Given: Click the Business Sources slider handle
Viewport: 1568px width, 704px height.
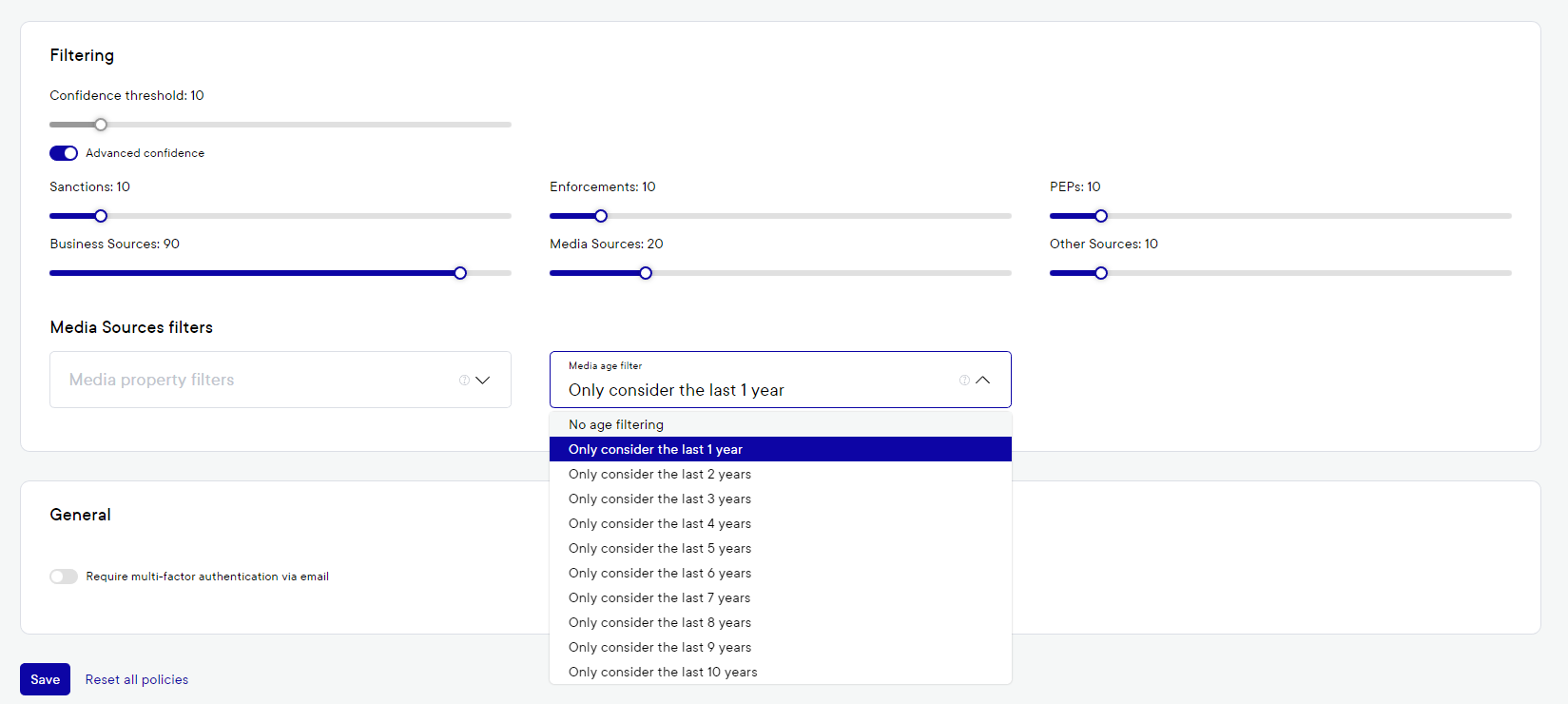Looking at the screenshot, I should (x=460, y=273).
